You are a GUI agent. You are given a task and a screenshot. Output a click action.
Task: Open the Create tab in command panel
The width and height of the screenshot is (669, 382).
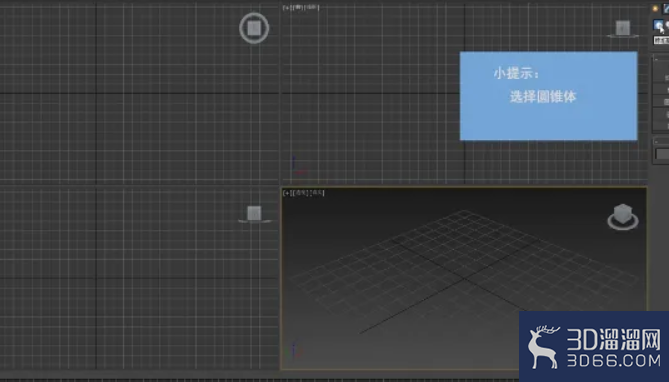click(655, 9)
